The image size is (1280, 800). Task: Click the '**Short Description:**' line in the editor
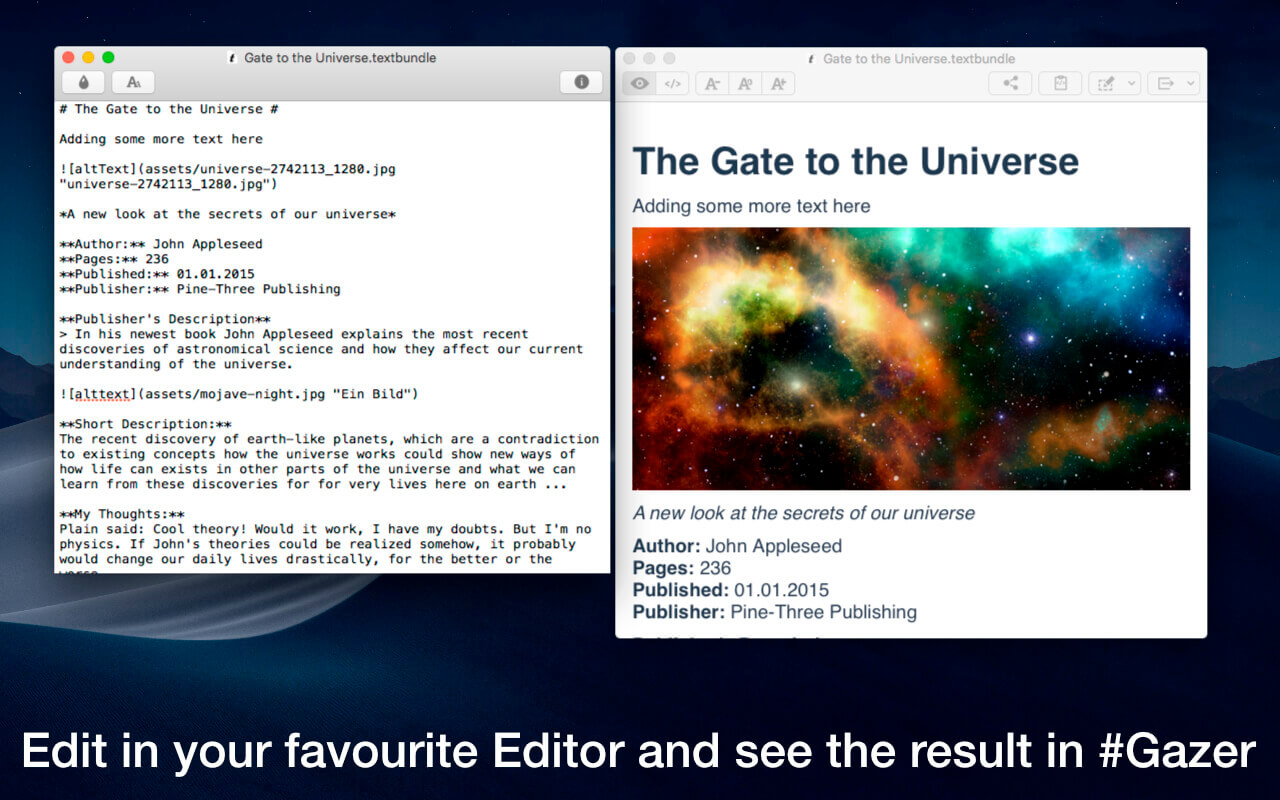pos(145,424)
